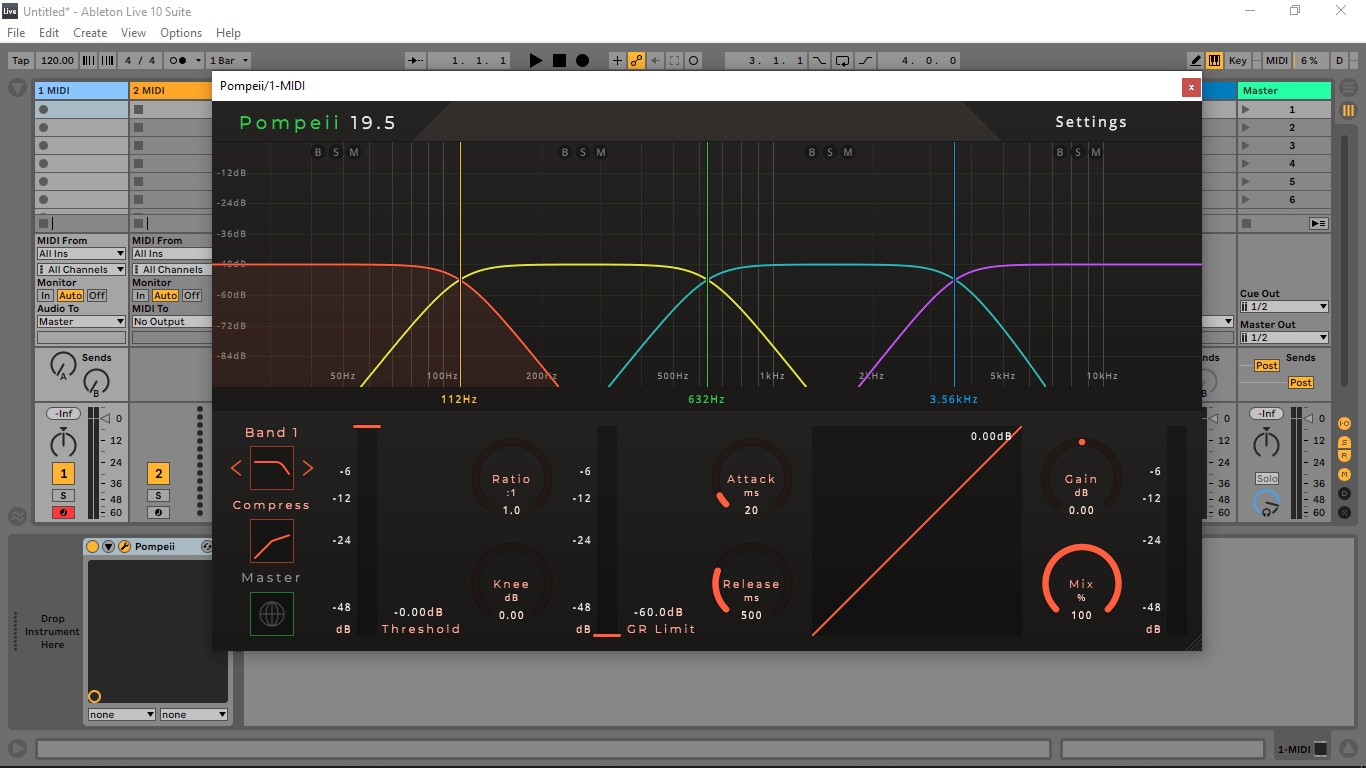
Task: Click the Band 1 low-pass filter shape icon
Action: point(272,468)
